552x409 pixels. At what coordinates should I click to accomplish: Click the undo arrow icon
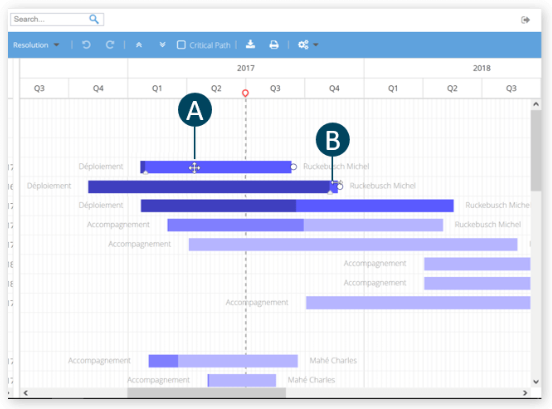86,45
